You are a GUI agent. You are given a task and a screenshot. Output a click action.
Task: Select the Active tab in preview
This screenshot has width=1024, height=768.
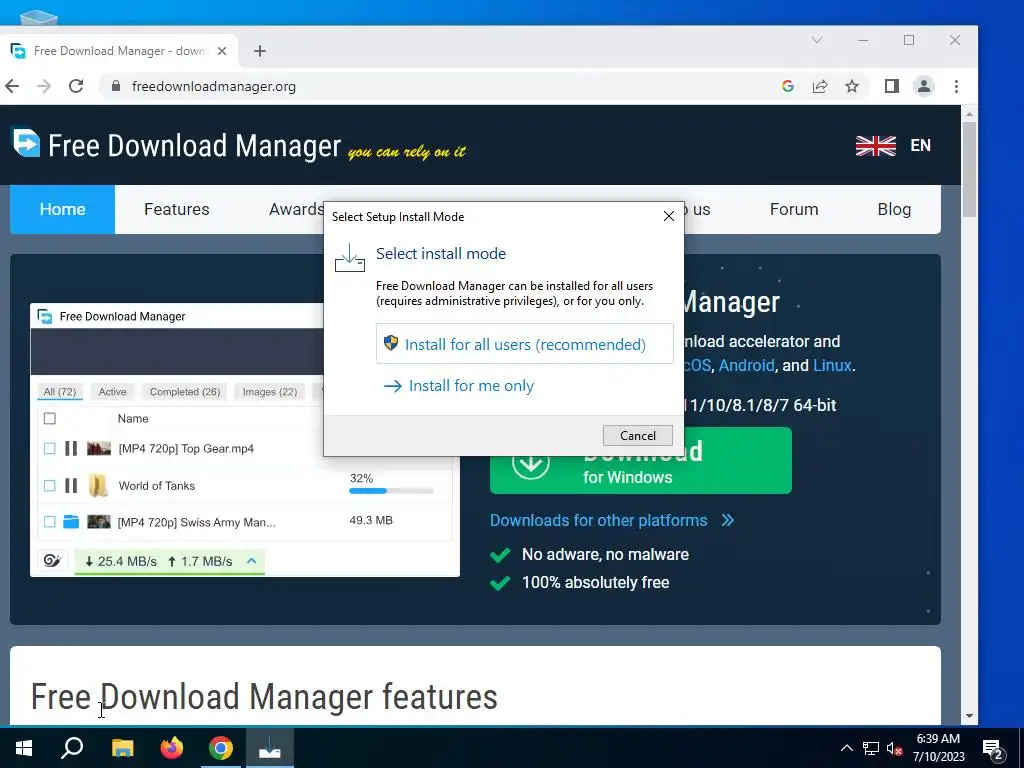pyautogui.click(x=112, y=392)
